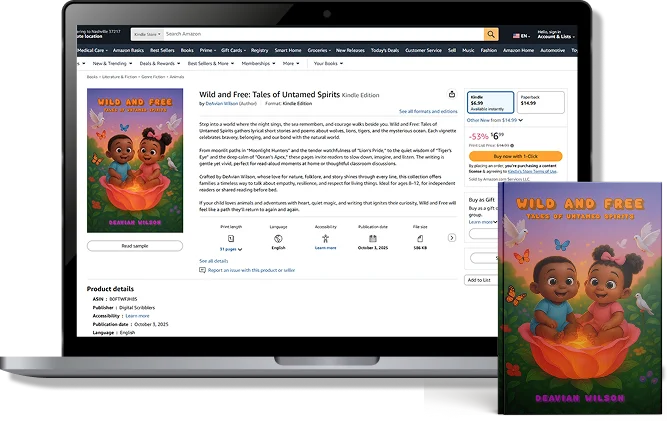Click the Search Amazon input field
Viewport: 668px width, 421px height.
(324, 34)
